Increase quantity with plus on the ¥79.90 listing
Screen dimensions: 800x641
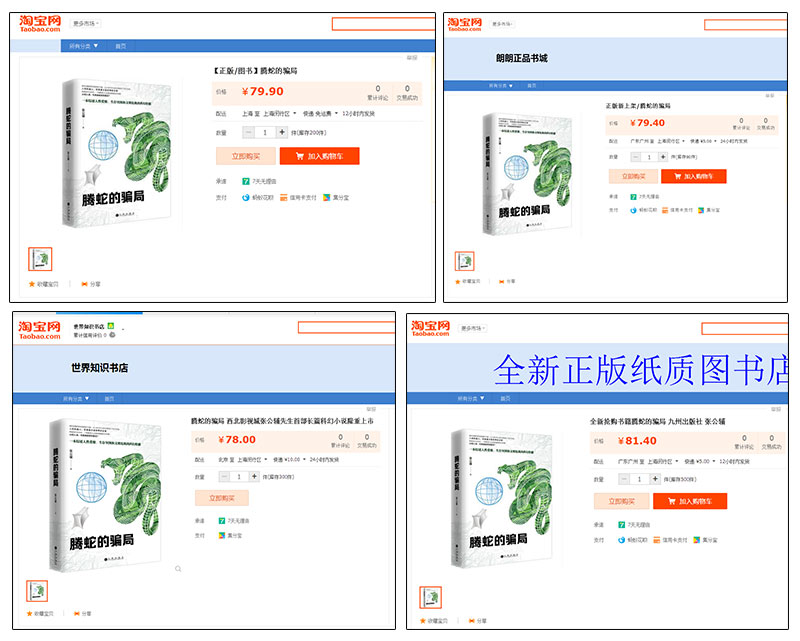(x=282, y=132)
